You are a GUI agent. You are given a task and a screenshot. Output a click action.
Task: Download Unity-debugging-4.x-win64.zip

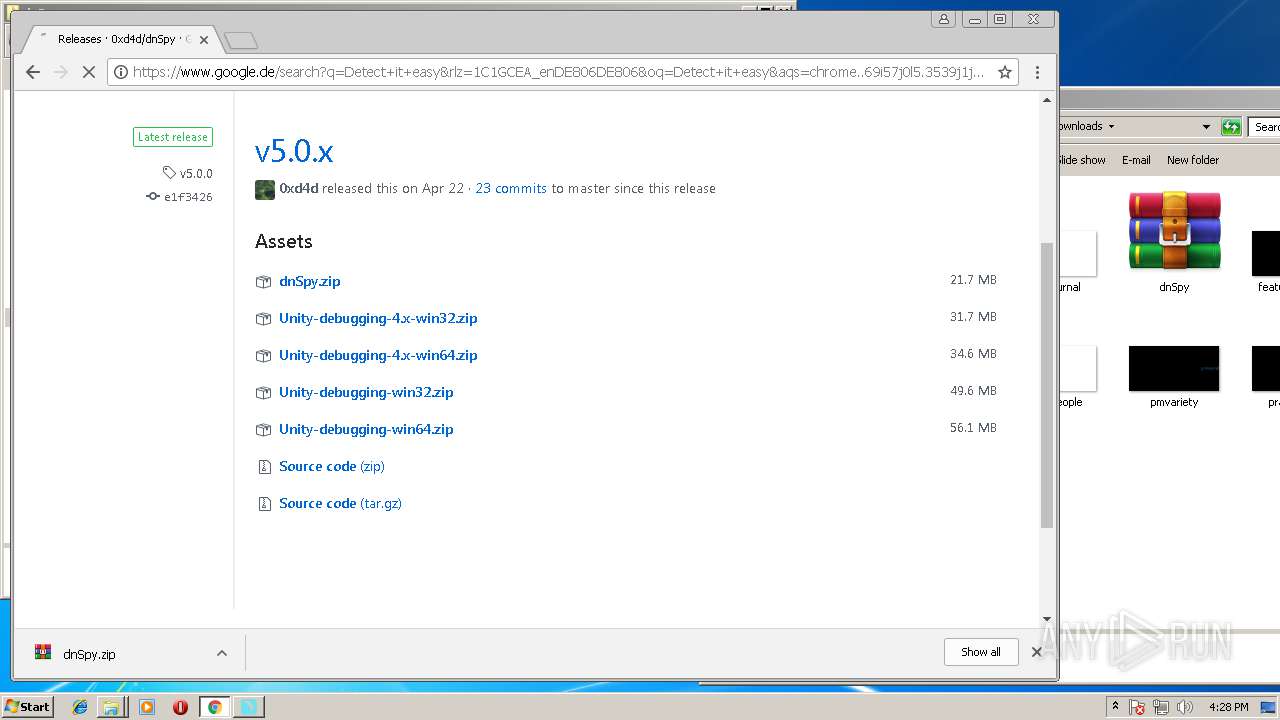coord(378,355)
